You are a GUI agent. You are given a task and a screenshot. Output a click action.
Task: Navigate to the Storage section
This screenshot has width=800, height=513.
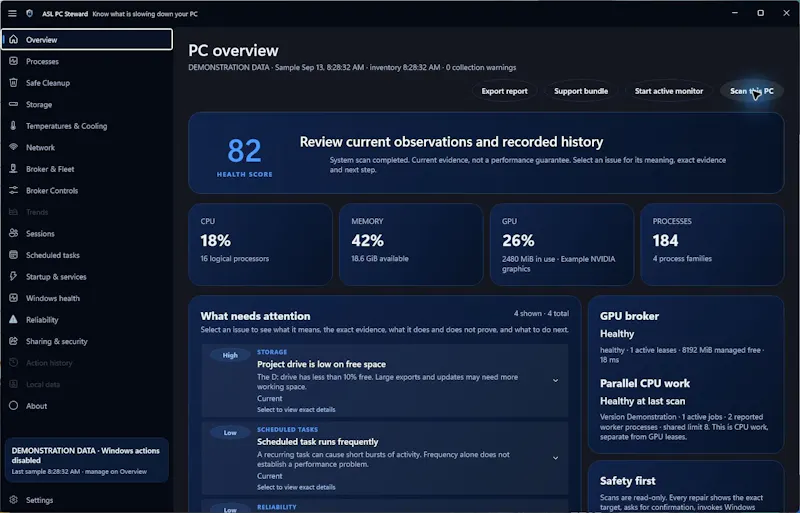click(87, 104)
